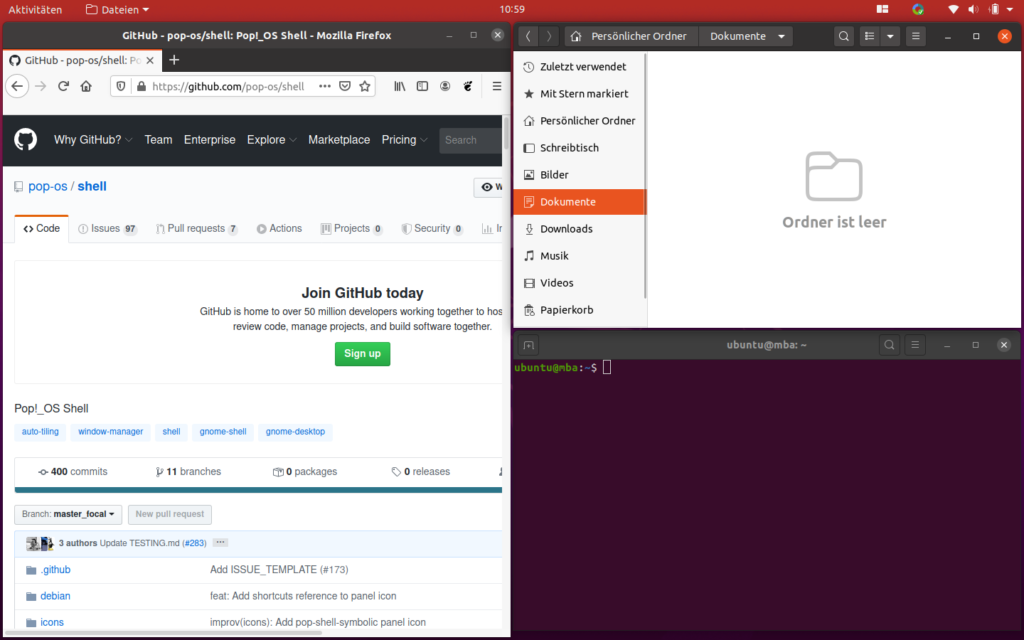Go to Persönlicher Ordner in the path bar
Viewport: 1024px width, 640px height.
(x=632, y=37)
